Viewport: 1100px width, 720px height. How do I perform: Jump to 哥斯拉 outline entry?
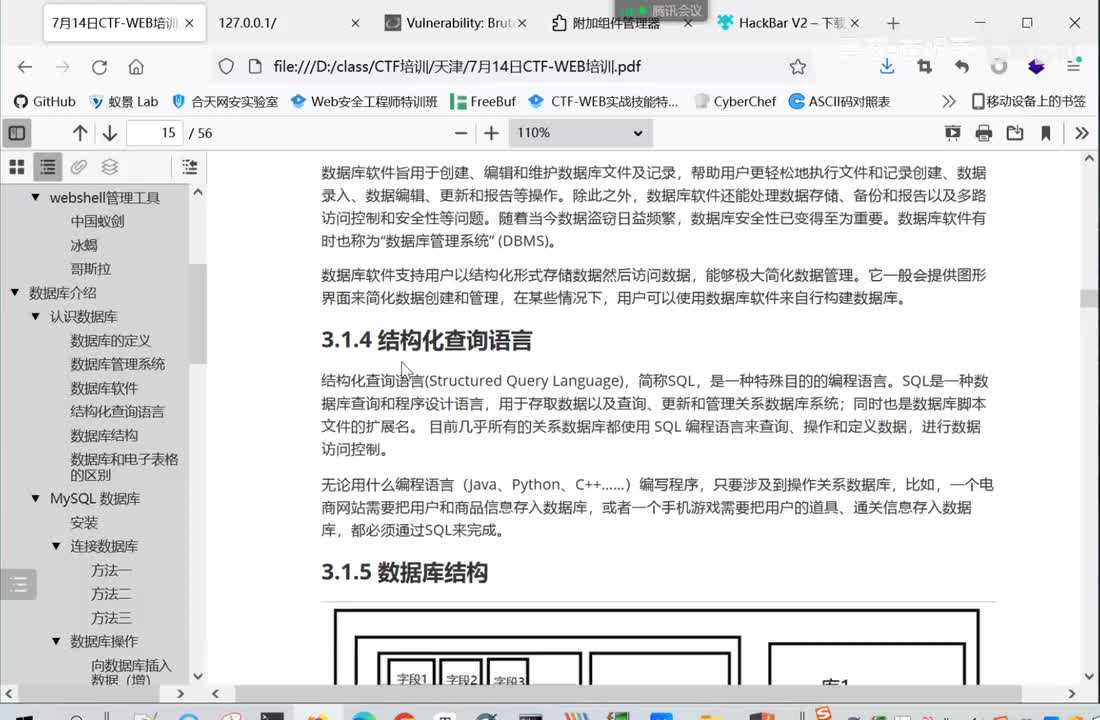[90, 269]
